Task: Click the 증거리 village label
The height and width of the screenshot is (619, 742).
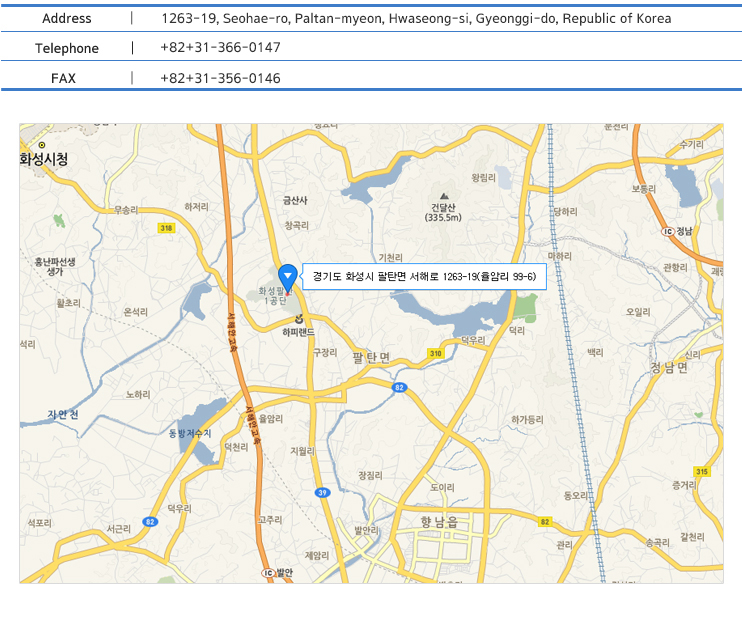Action: [685, 485]
